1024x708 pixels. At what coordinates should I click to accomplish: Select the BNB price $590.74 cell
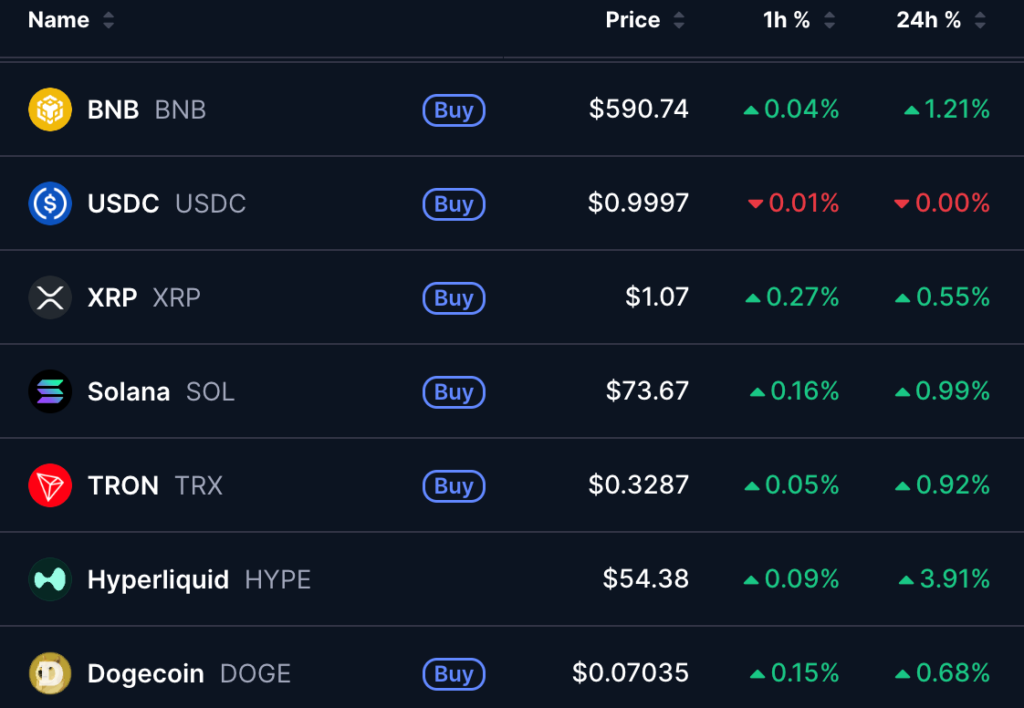click(x=638, y=109)
